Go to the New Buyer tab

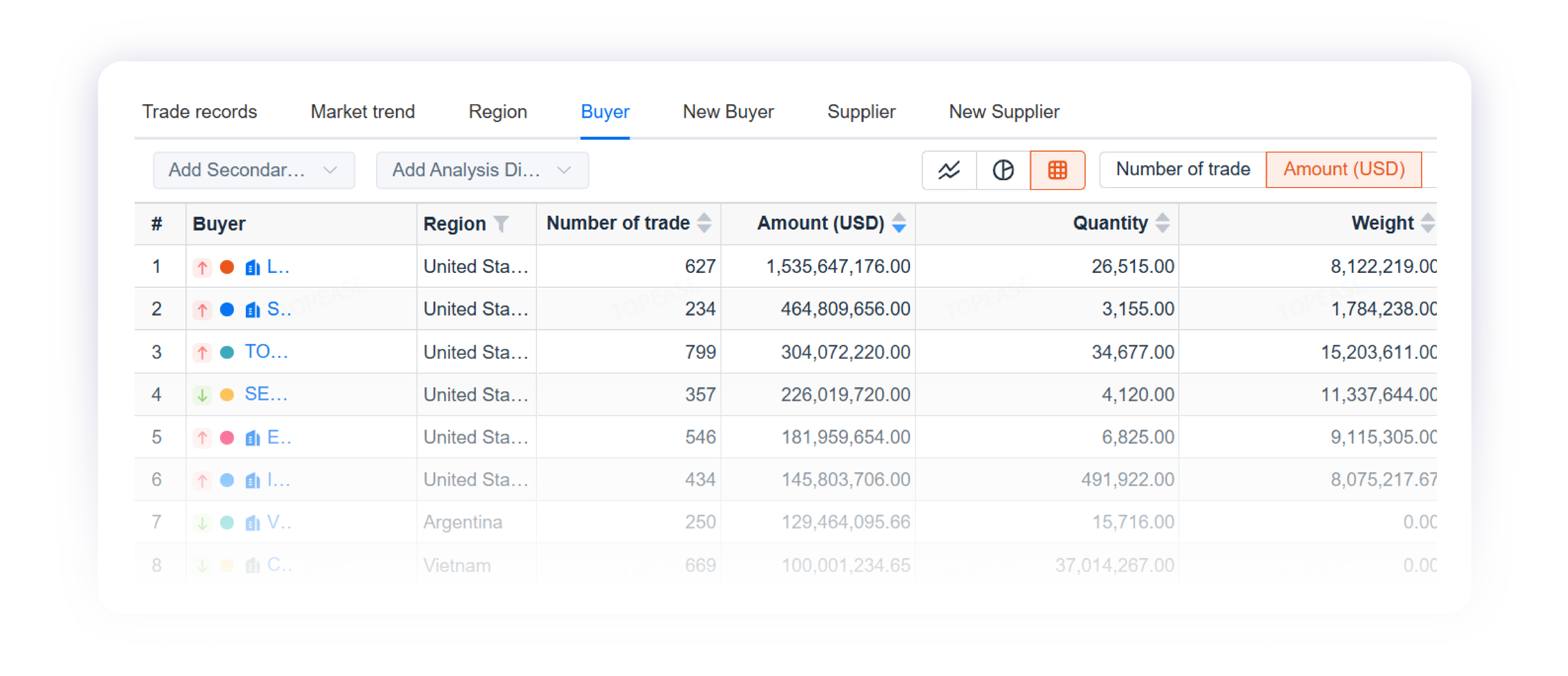(728, 111)
